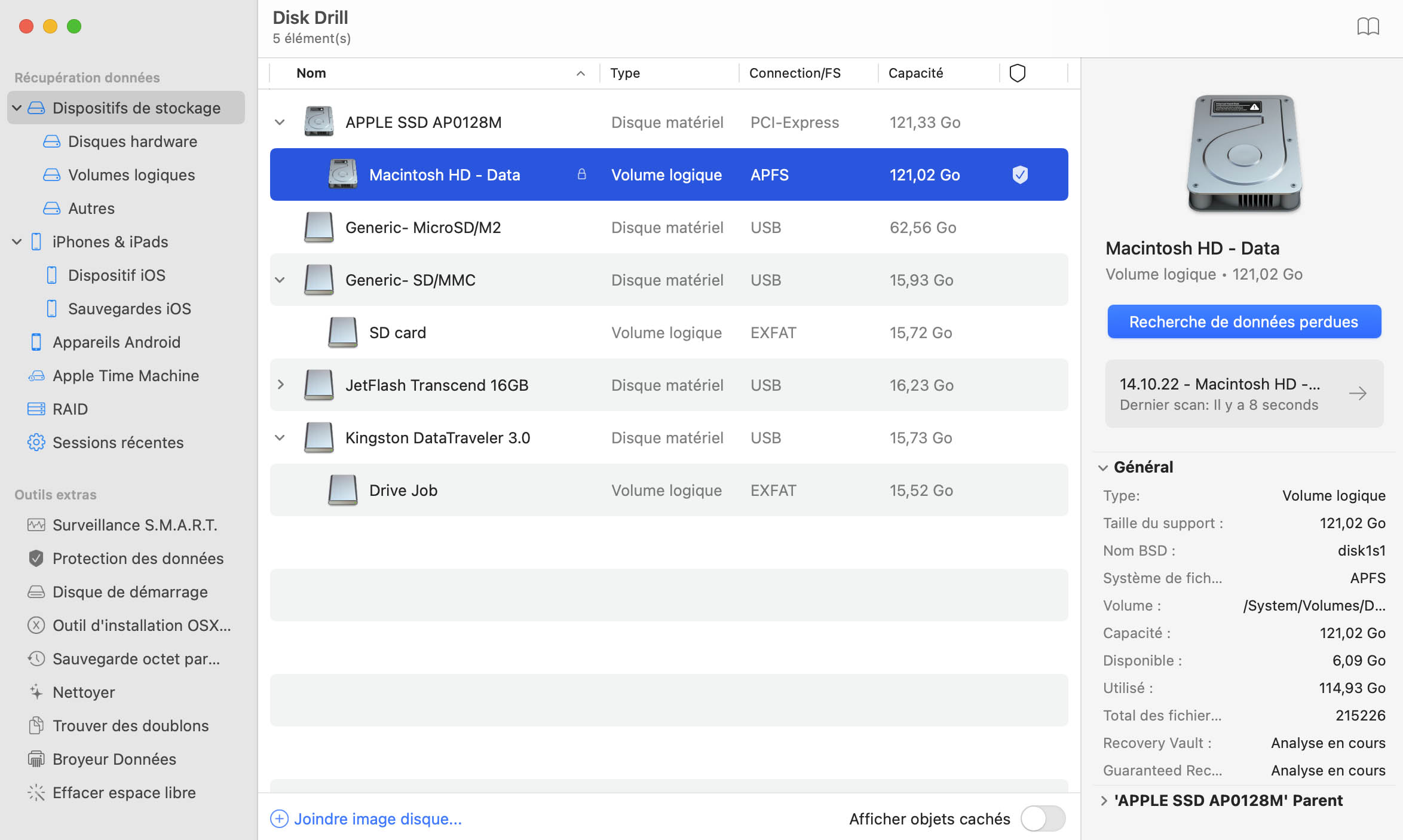Select the Protection des données icon

[36, 558]
